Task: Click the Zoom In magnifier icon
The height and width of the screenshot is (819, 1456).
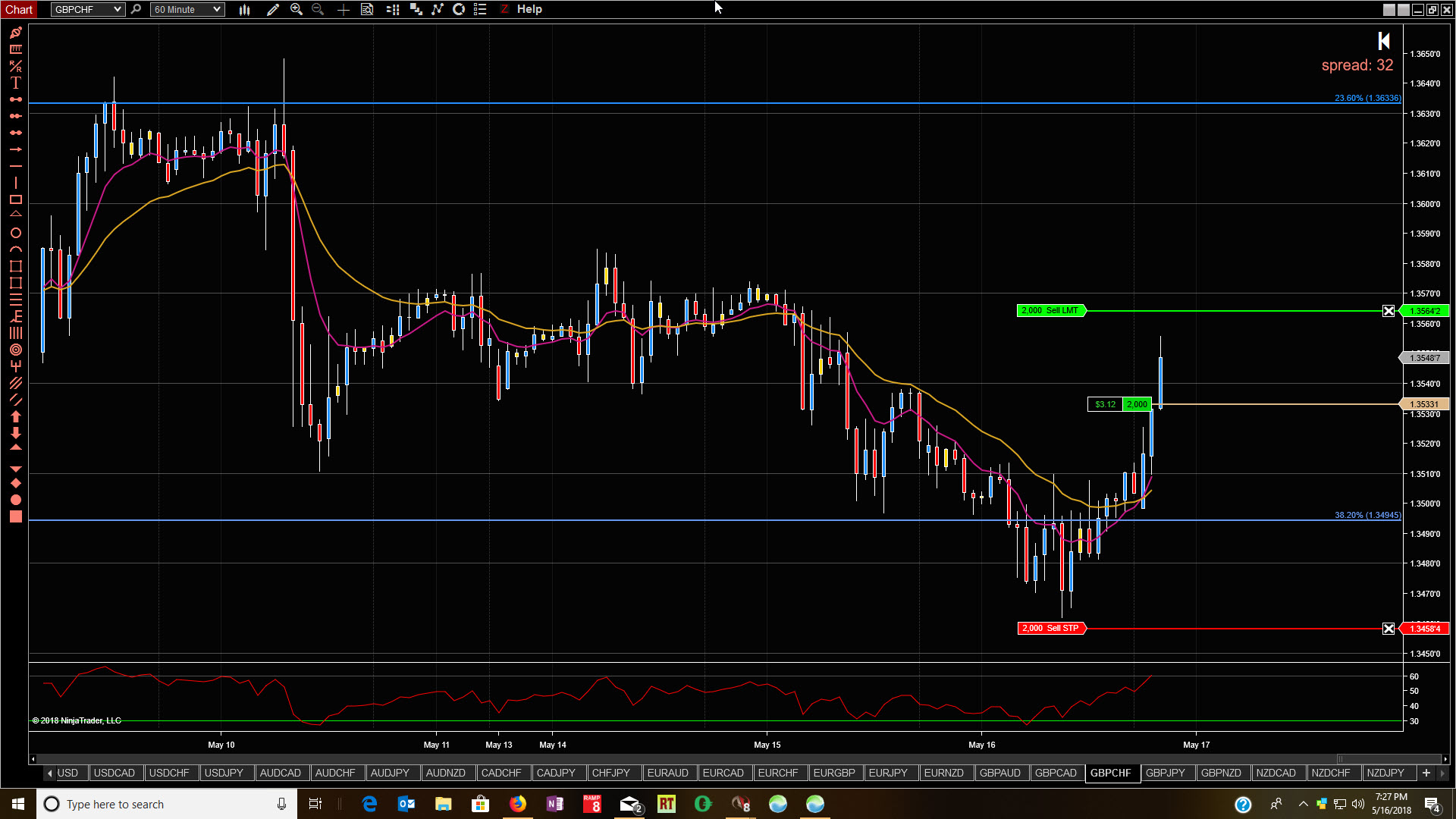Action: point(297,9)
